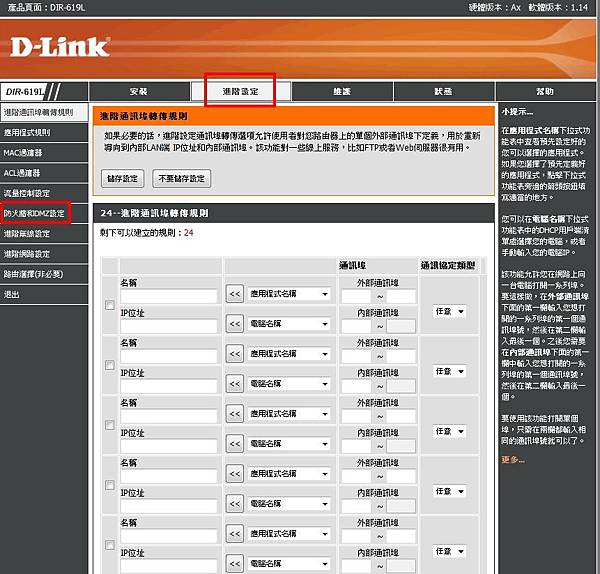Open the second rule's 電腦名稱 dropdown

point(289,383)
